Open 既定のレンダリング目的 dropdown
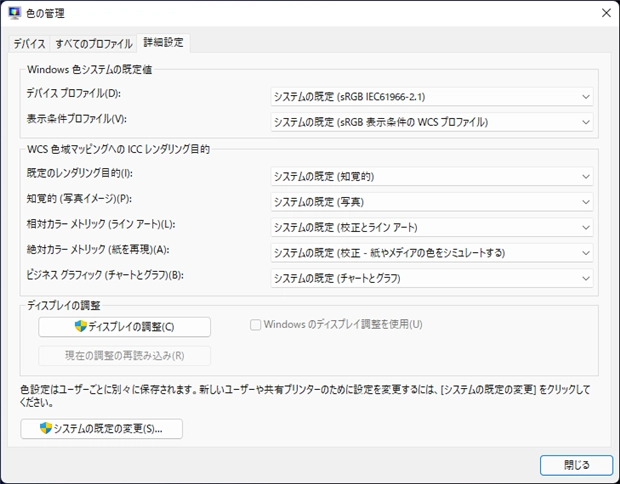The height and width of the screenshot is (484, 620). click(432, 176)
